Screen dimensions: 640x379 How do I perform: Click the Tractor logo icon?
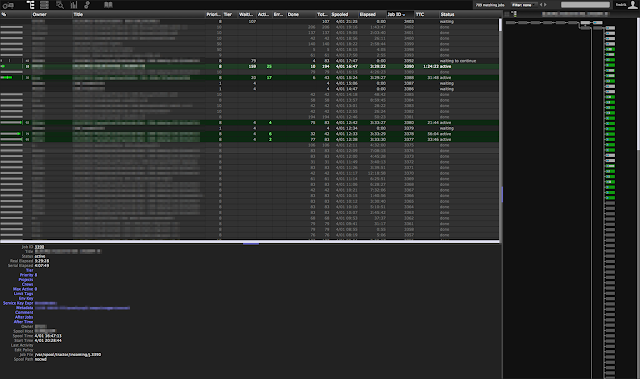8,5
